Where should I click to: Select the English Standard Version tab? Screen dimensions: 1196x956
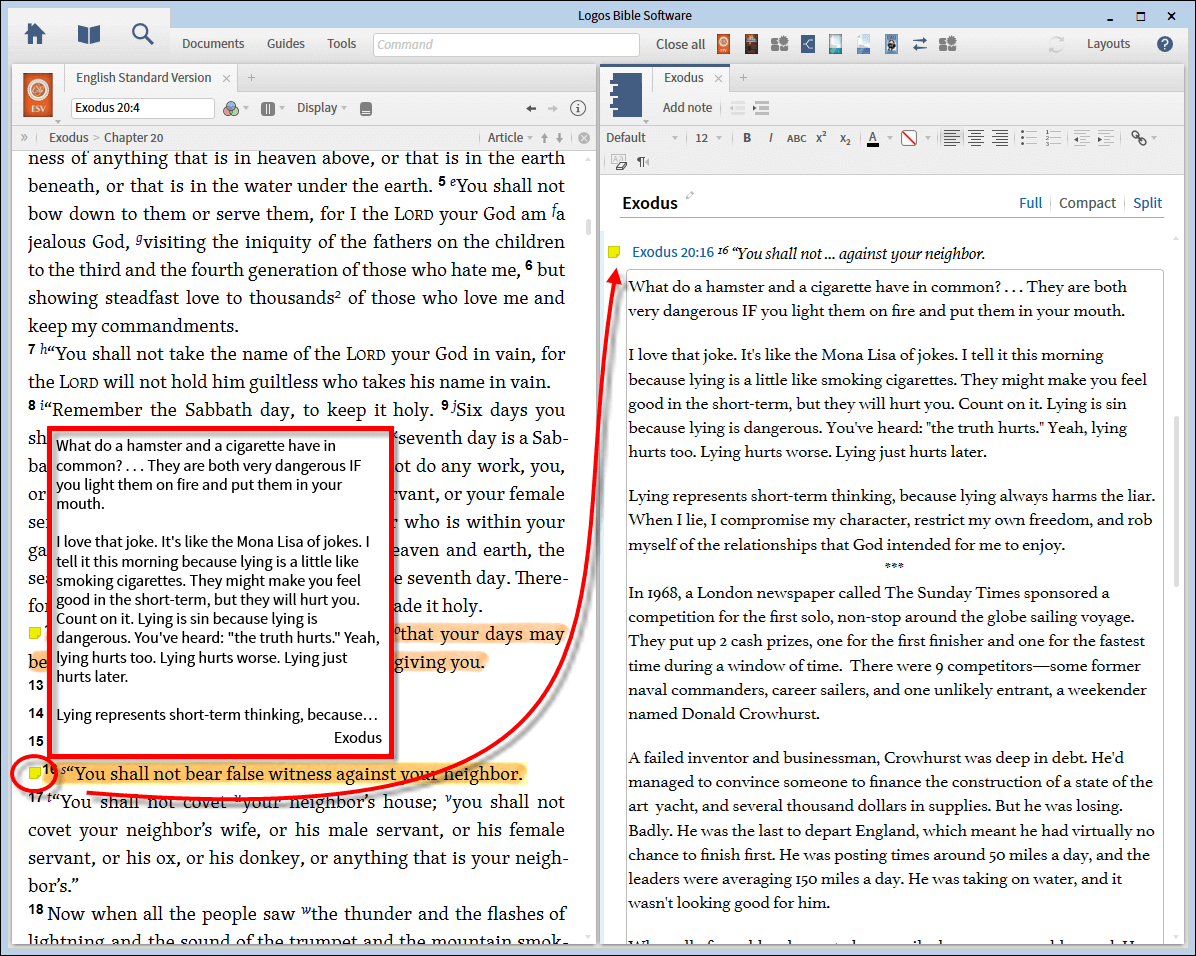coord(143,78)
